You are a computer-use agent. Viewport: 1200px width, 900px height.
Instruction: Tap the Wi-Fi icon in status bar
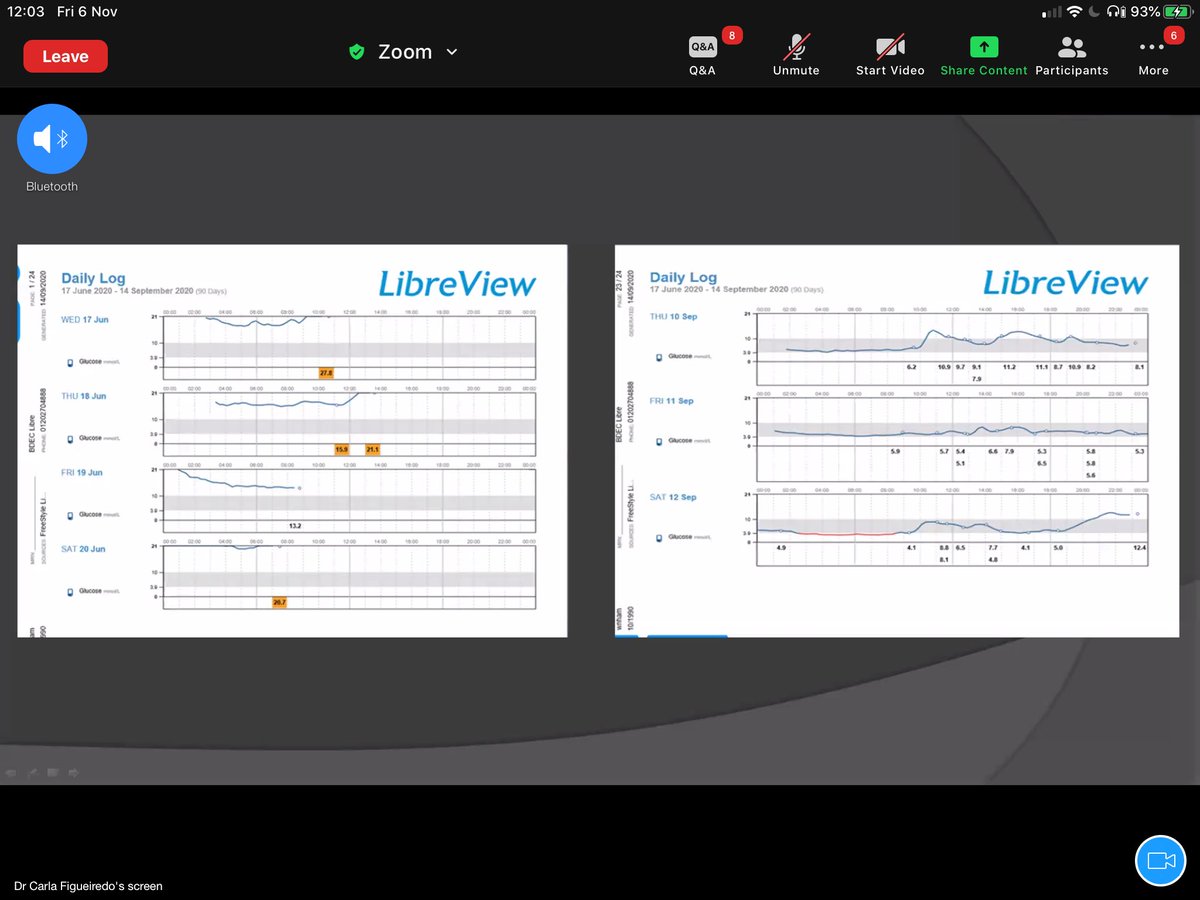point(1076,12)
